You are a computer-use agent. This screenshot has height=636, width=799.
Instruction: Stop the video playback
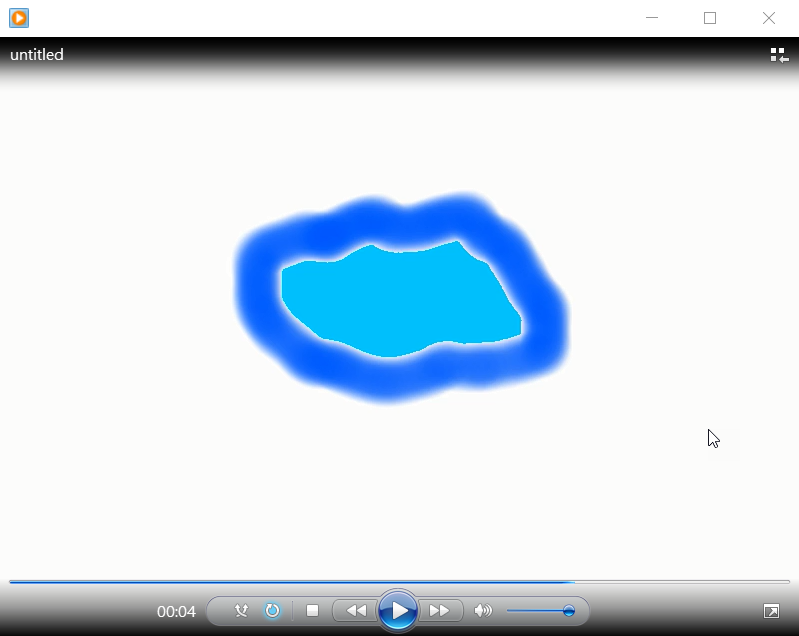312,611
